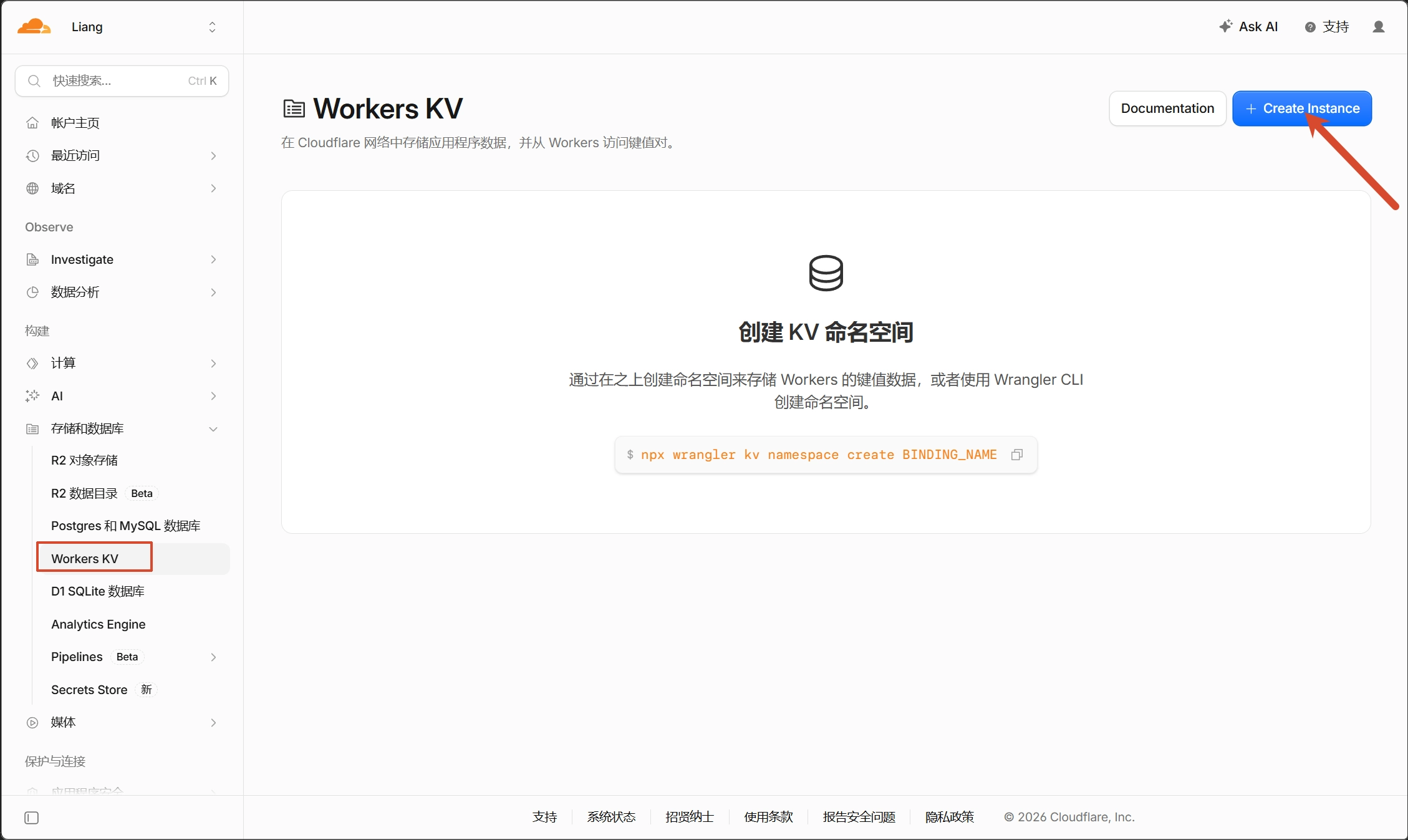Expand the Pipelines submenu chevron

[213, 657]
